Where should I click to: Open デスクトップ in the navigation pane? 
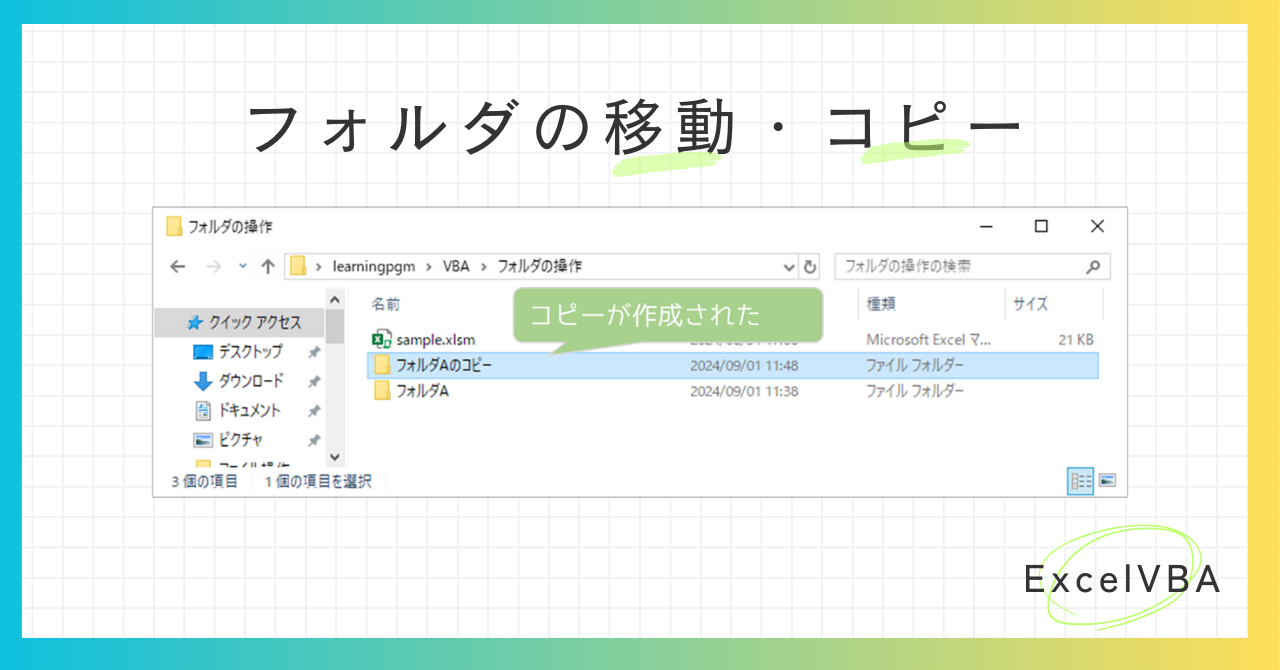[x=250, y=352]
